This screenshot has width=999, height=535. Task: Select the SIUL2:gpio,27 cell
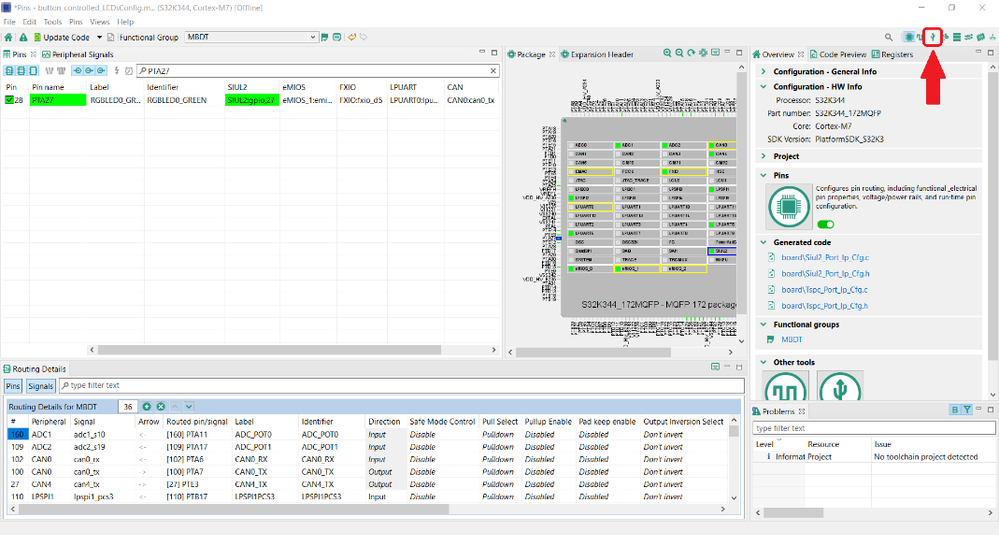coord(252,100)
